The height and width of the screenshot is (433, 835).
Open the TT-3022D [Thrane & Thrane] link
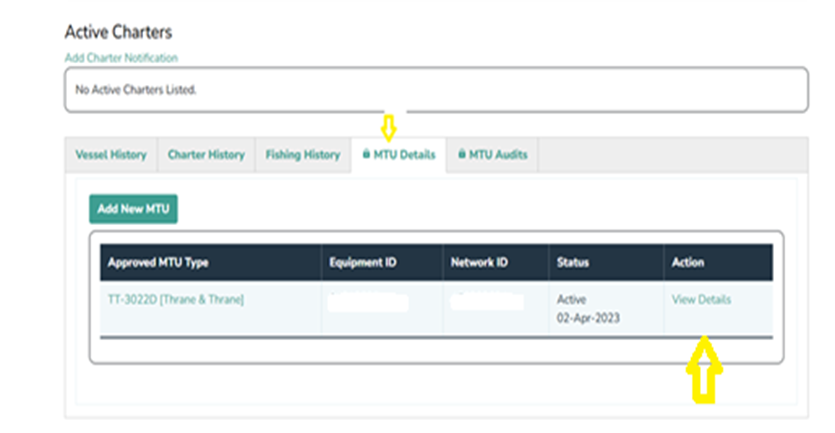pos(176,299)
